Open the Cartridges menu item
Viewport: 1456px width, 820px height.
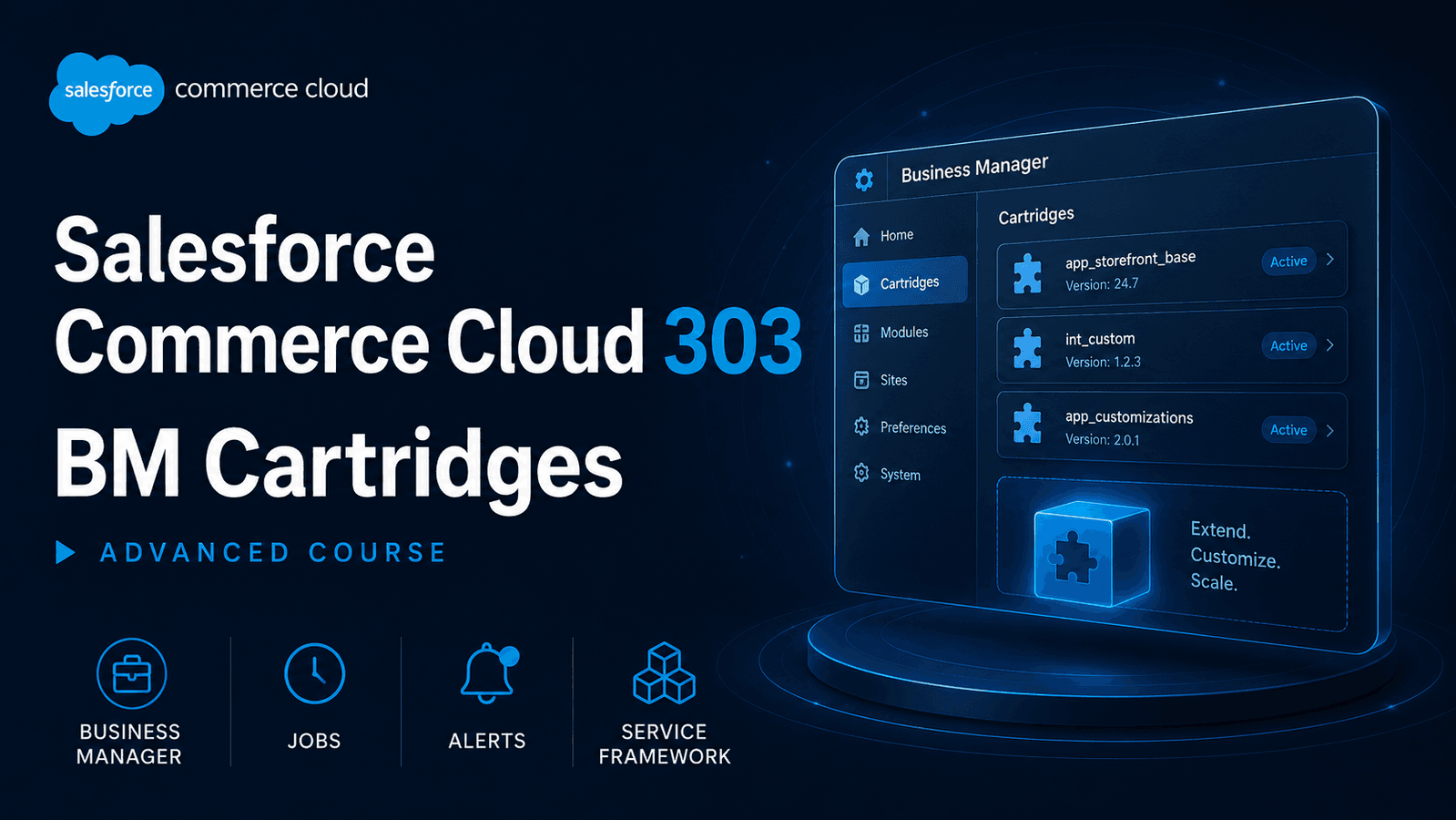click(904, 282)
